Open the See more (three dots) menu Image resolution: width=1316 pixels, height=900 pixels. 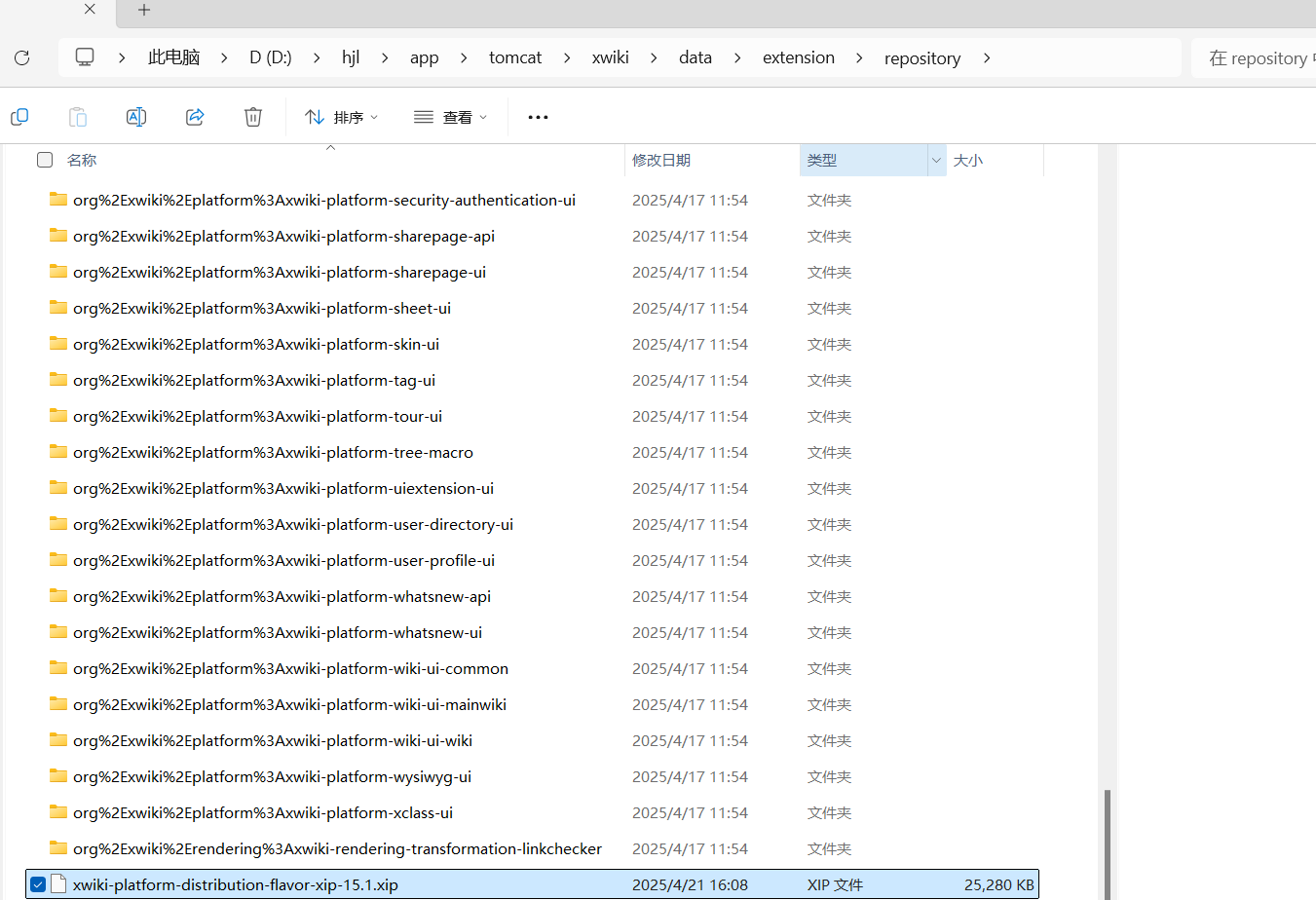click(x=538, y=117)
